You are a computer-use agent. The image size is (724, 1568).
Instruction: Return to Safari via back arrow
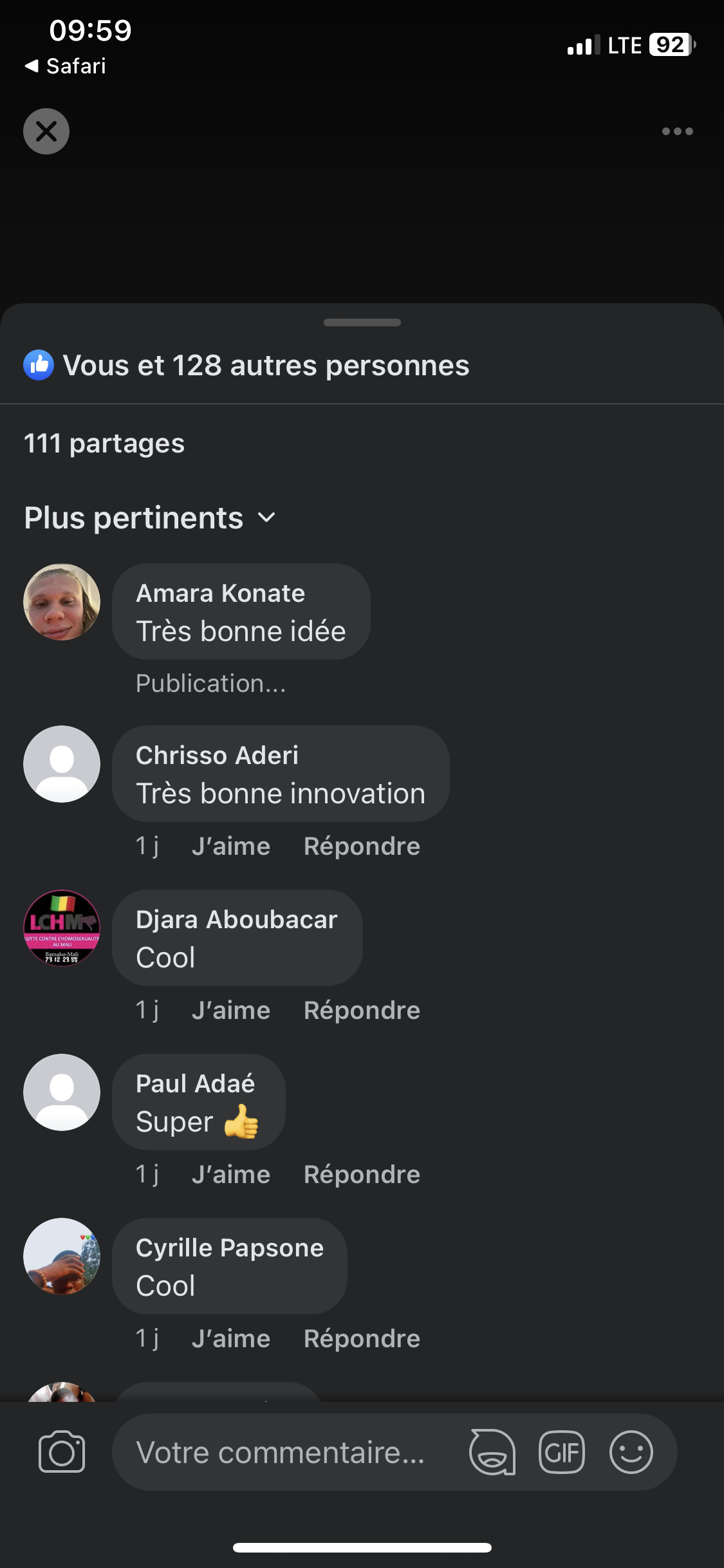64,66
